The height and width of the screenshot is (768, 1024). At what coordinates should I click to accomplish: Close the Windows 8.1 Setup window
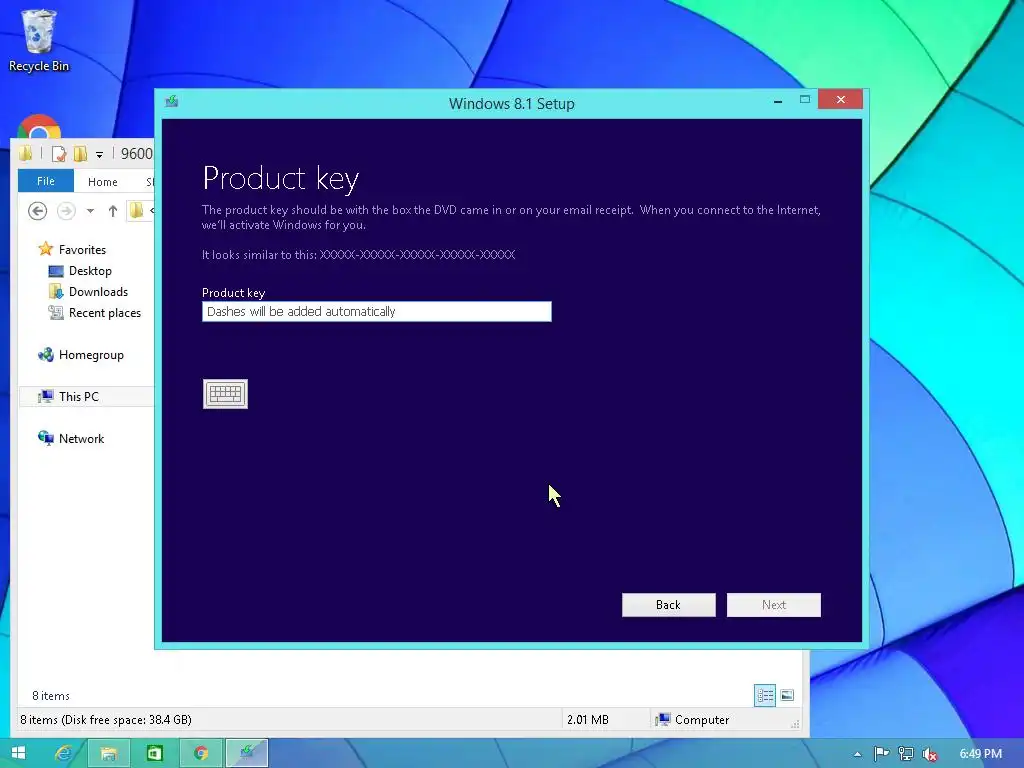[840, 99]
